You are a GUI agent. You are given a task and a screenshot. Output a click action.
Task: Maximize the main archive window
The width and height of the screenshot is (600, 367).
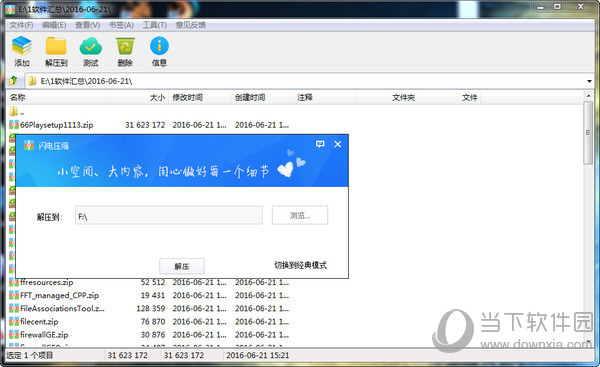point(558,7)
